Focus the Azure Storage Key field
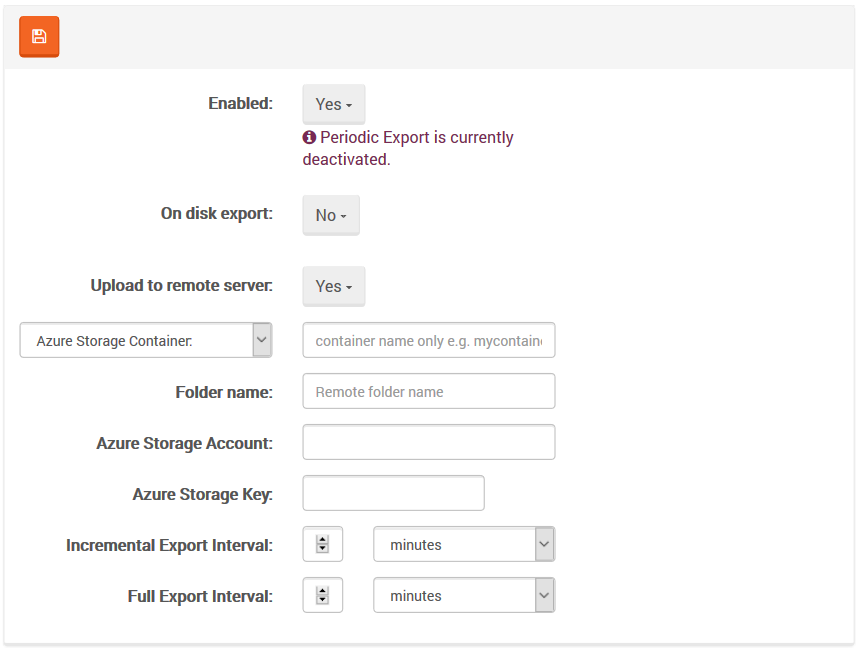 pyautogui.click(x=393, y=493)
